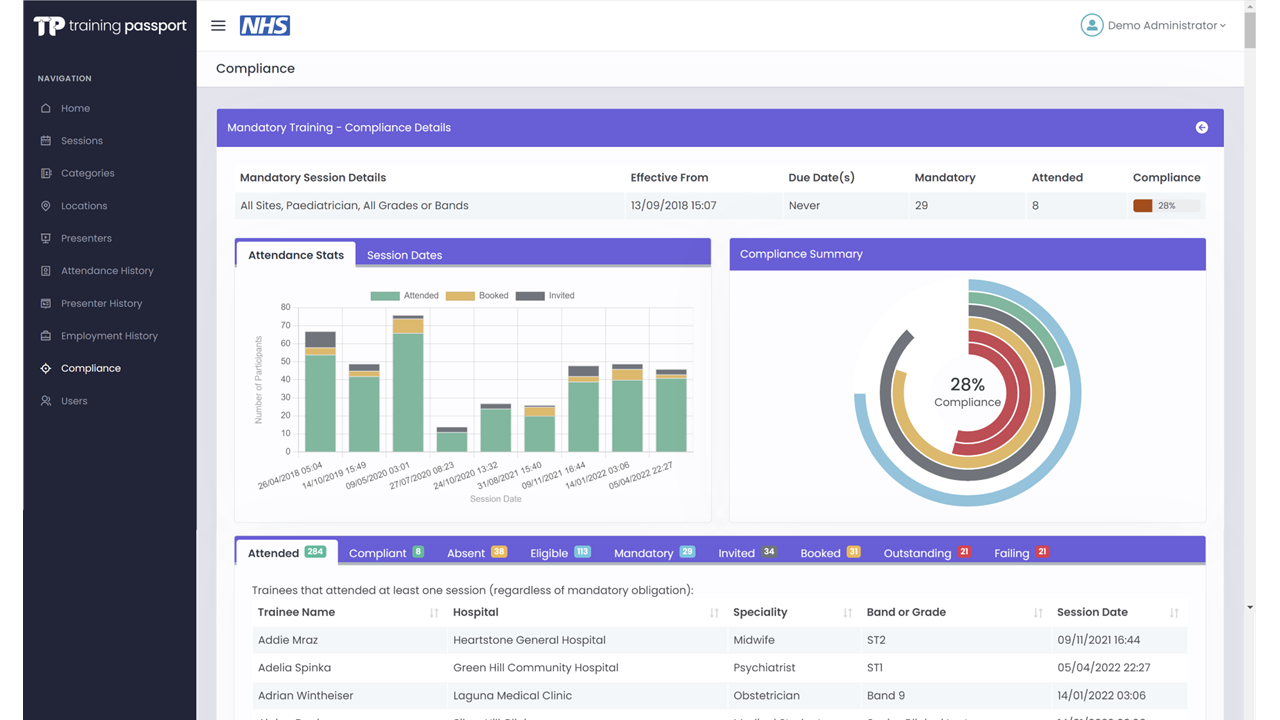Image resolution: width=1280 pixels, height=720 pixels.
Task: Open the Demo Administrator dropdown
Action: 1166,26
